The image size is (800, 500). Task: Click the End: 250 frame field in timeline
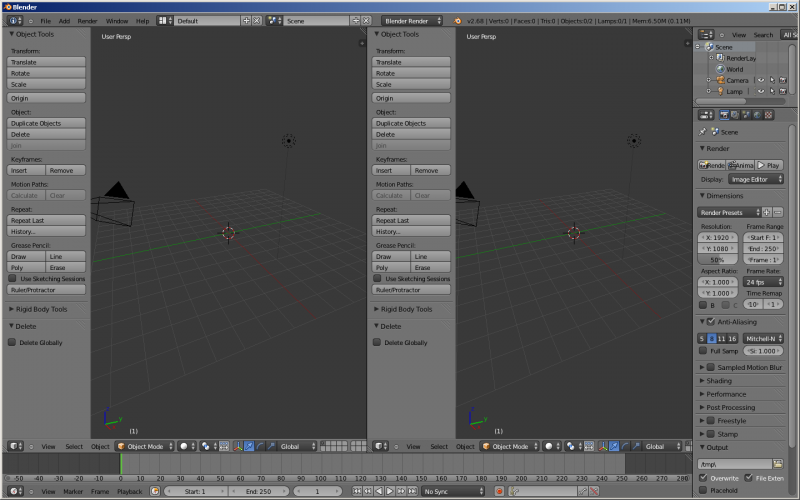tap(256, 491)
